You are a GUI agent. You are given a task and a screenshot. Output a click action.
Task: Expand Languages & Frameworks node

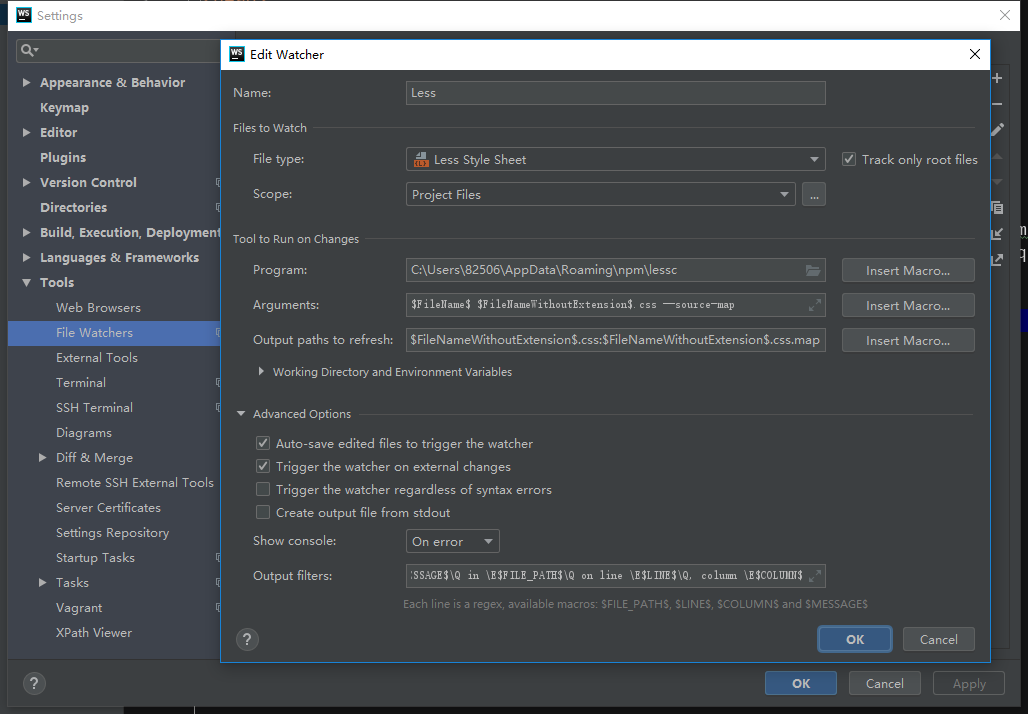pos(26,257)
